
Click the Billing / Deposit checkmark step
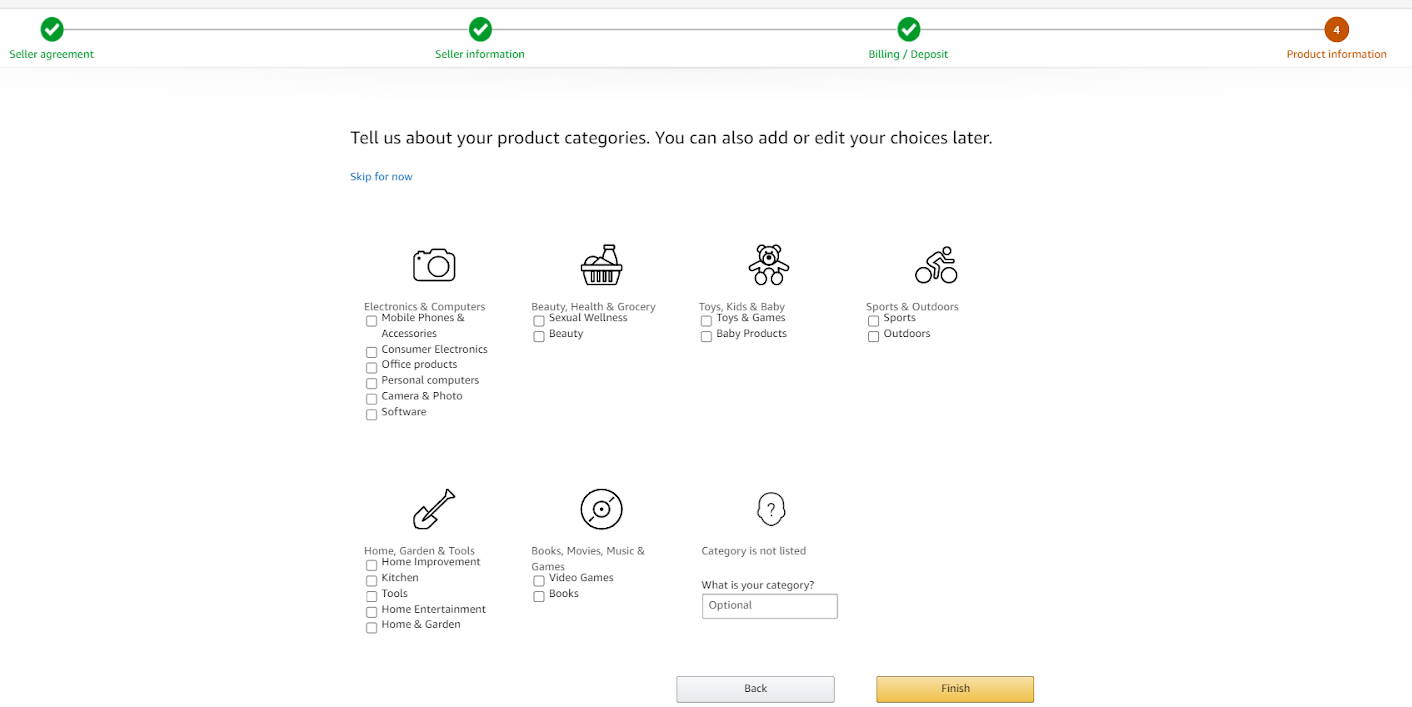908,30
